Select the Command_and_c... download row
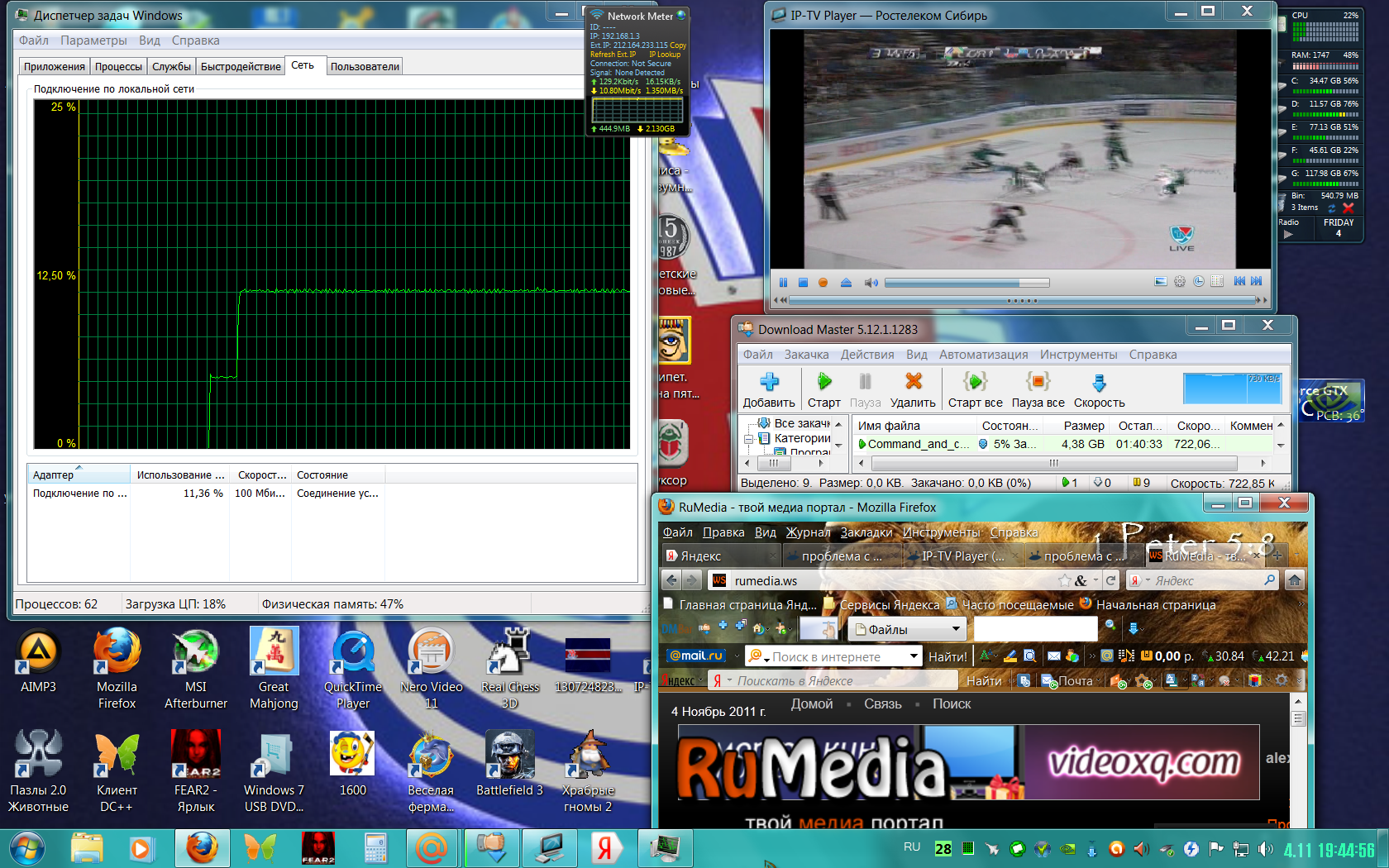The image size is (1389, 868). pyautogui.click(x=1062, y=444)
